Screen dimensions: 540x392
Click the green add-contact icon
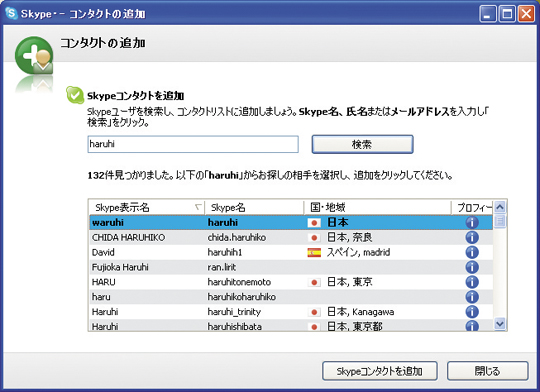click(34, 56)
